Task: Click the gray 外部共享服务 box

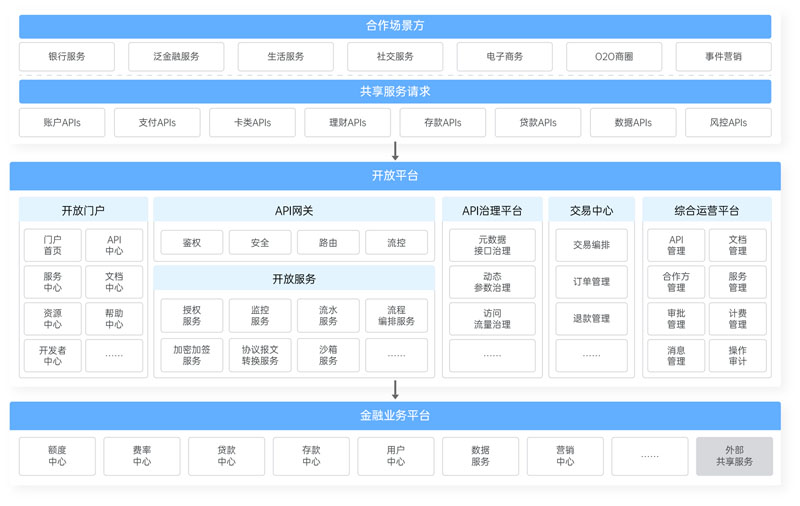Action: pos(734,456)
